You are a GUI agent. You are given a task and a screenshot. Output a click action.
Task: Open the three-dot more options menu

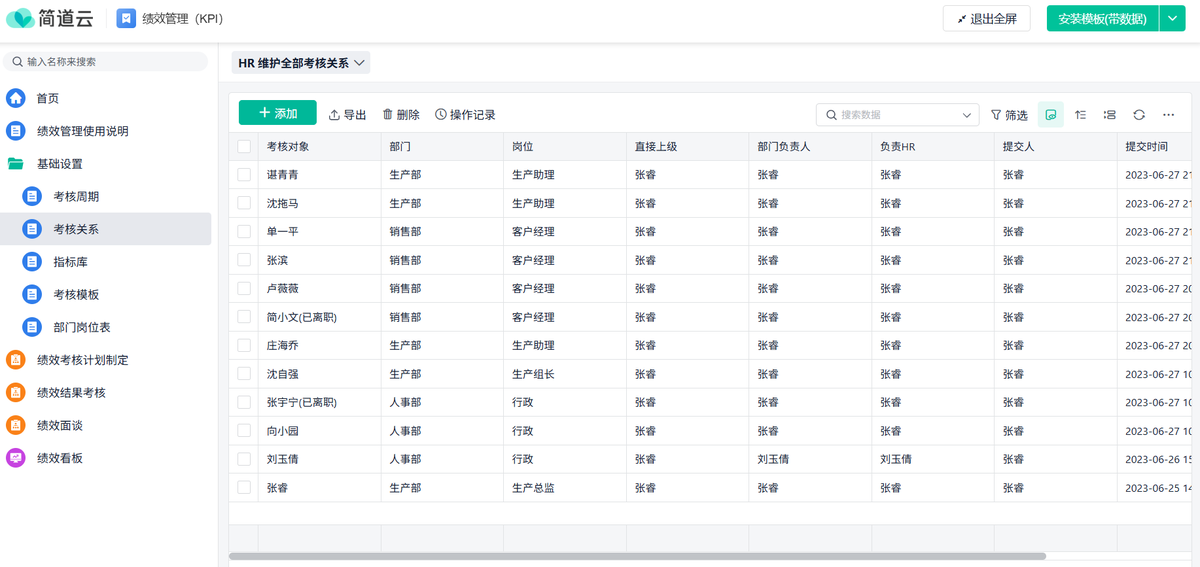coord(1168,115)
